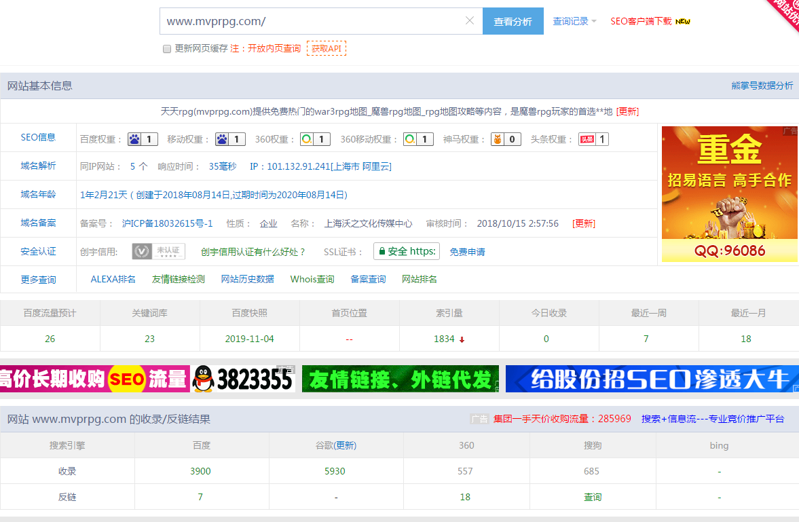Screen dimensions: 799x522
Task: Open the red 重金 QQ:96086 advertisement
Action: [729, 194]
